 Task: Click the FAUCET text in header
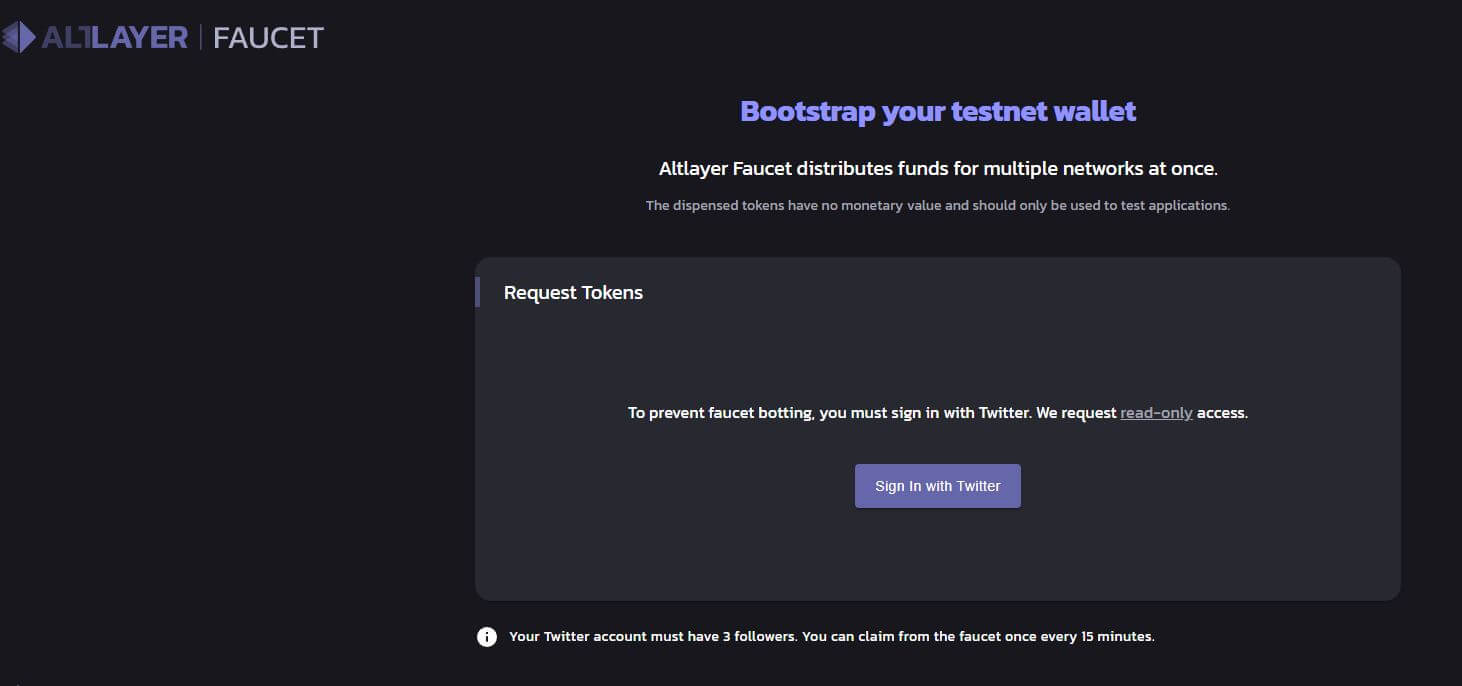pos(269,38)
